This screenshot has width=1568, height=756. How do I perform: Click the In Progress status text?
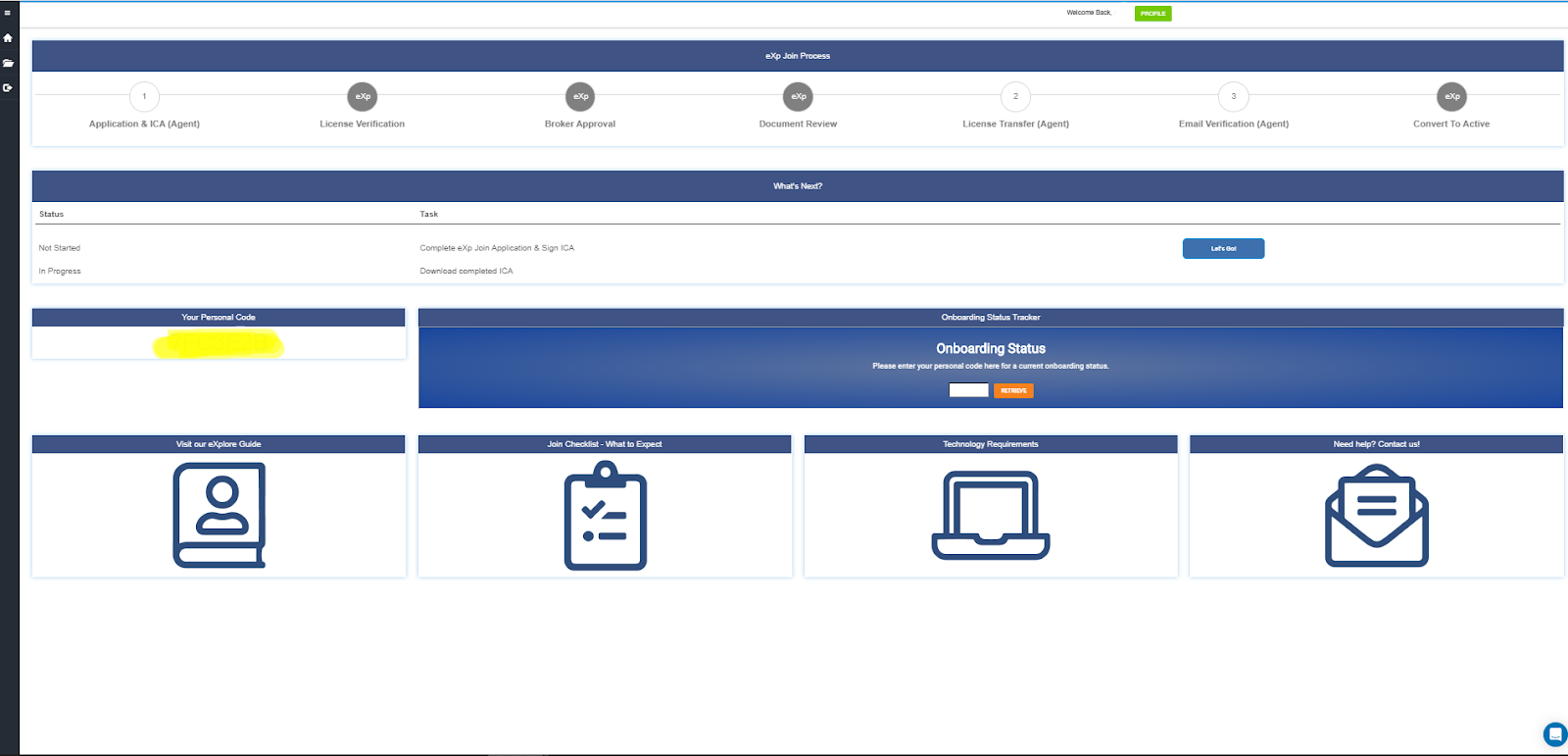point(60,272)
